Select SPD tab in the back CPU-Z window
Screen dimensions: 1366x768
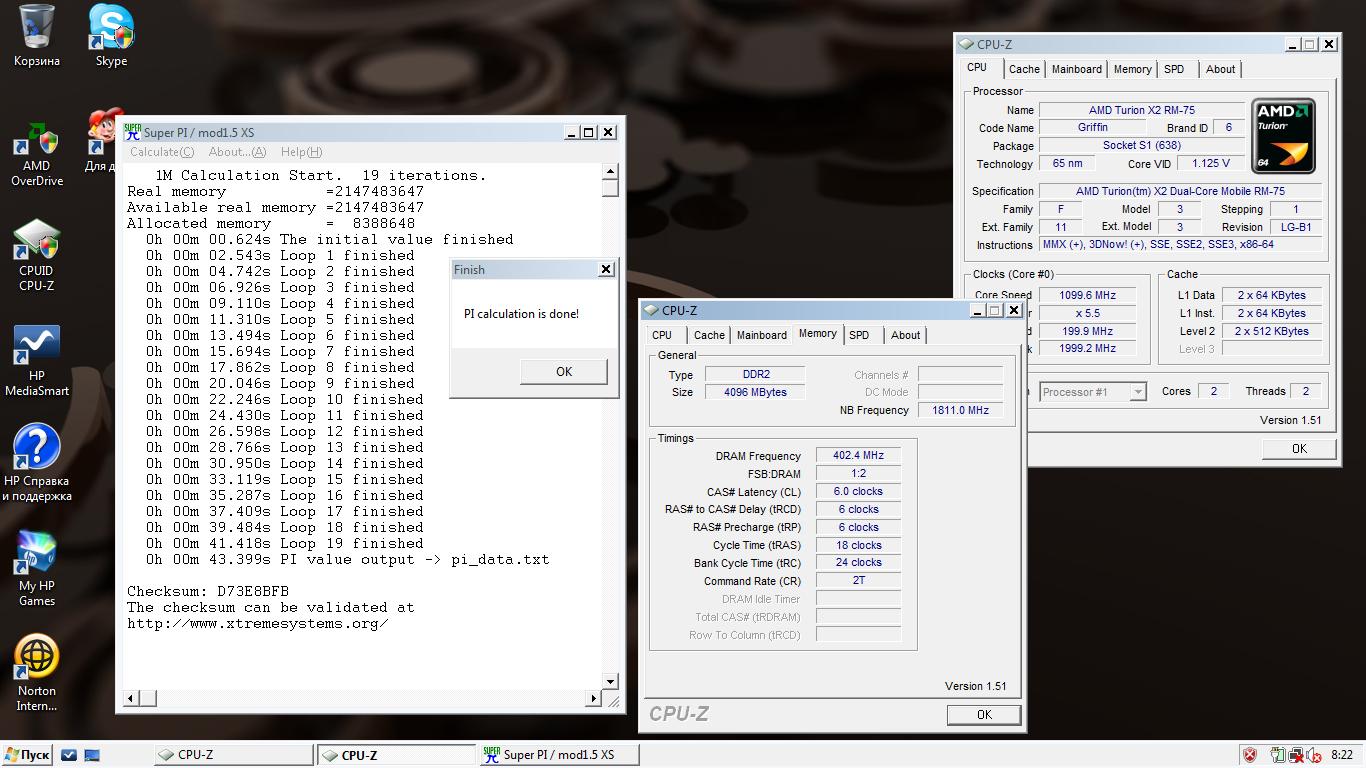pyautogui.click(x=1174, y=69)
